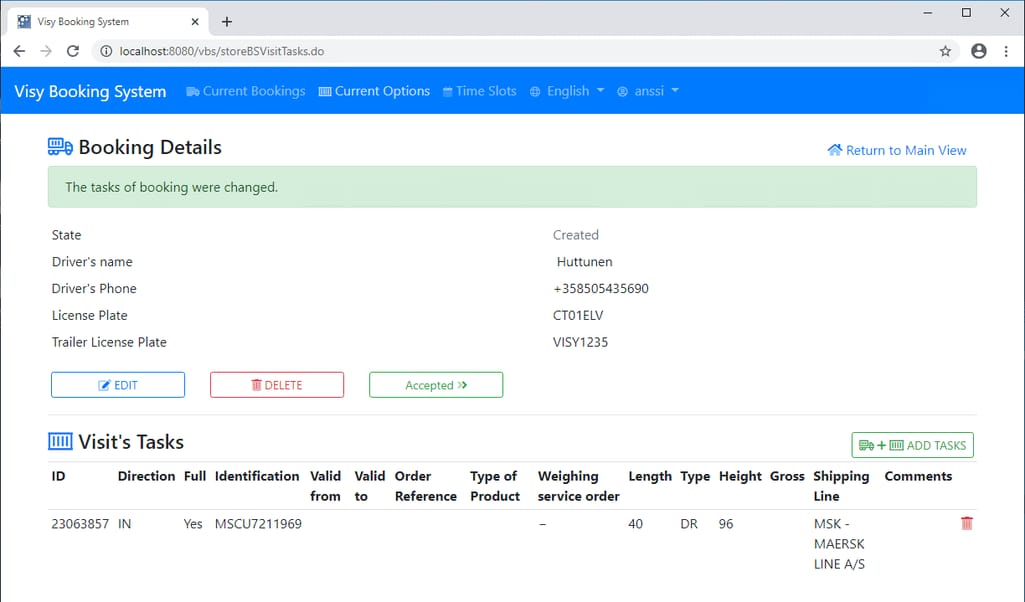Viewport: 1025px width, 602px height.
Task: Delete task 23063857 with trash icon
Action: 967,523
